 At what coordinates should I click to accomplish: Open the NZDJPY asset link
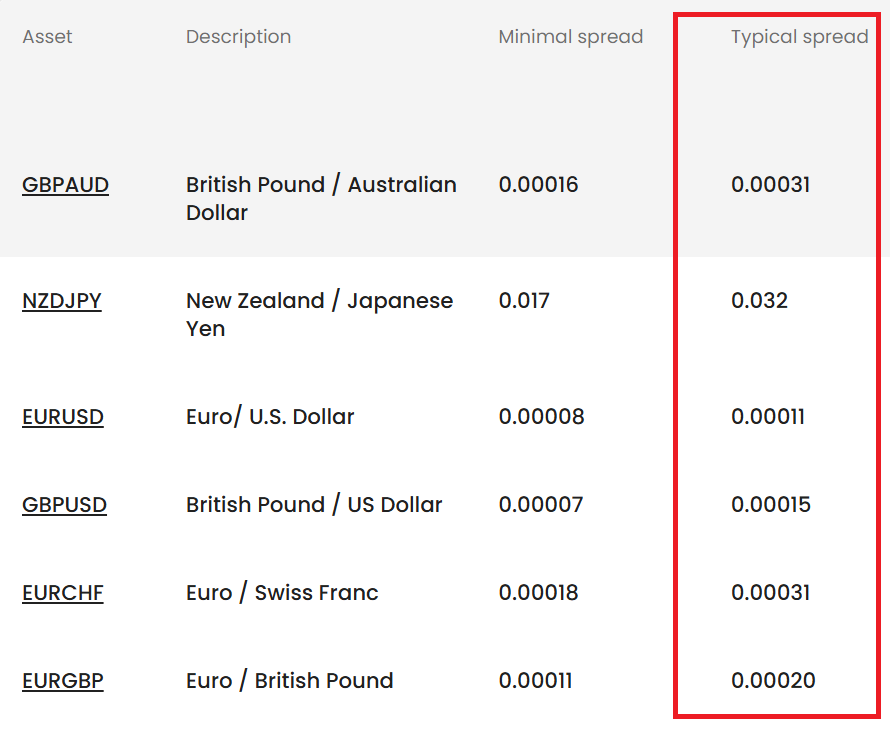pos(62,301)
